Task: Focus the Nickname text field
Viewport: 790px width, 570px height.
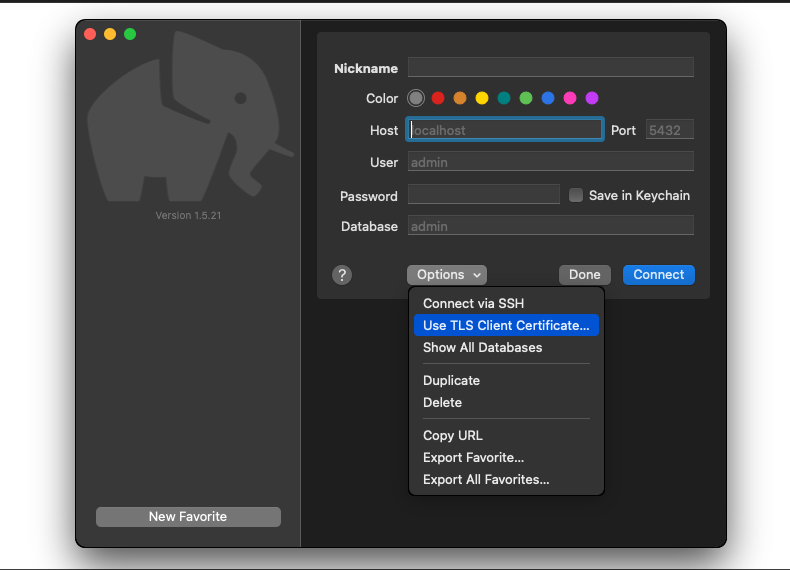Action: coord(550,68)
